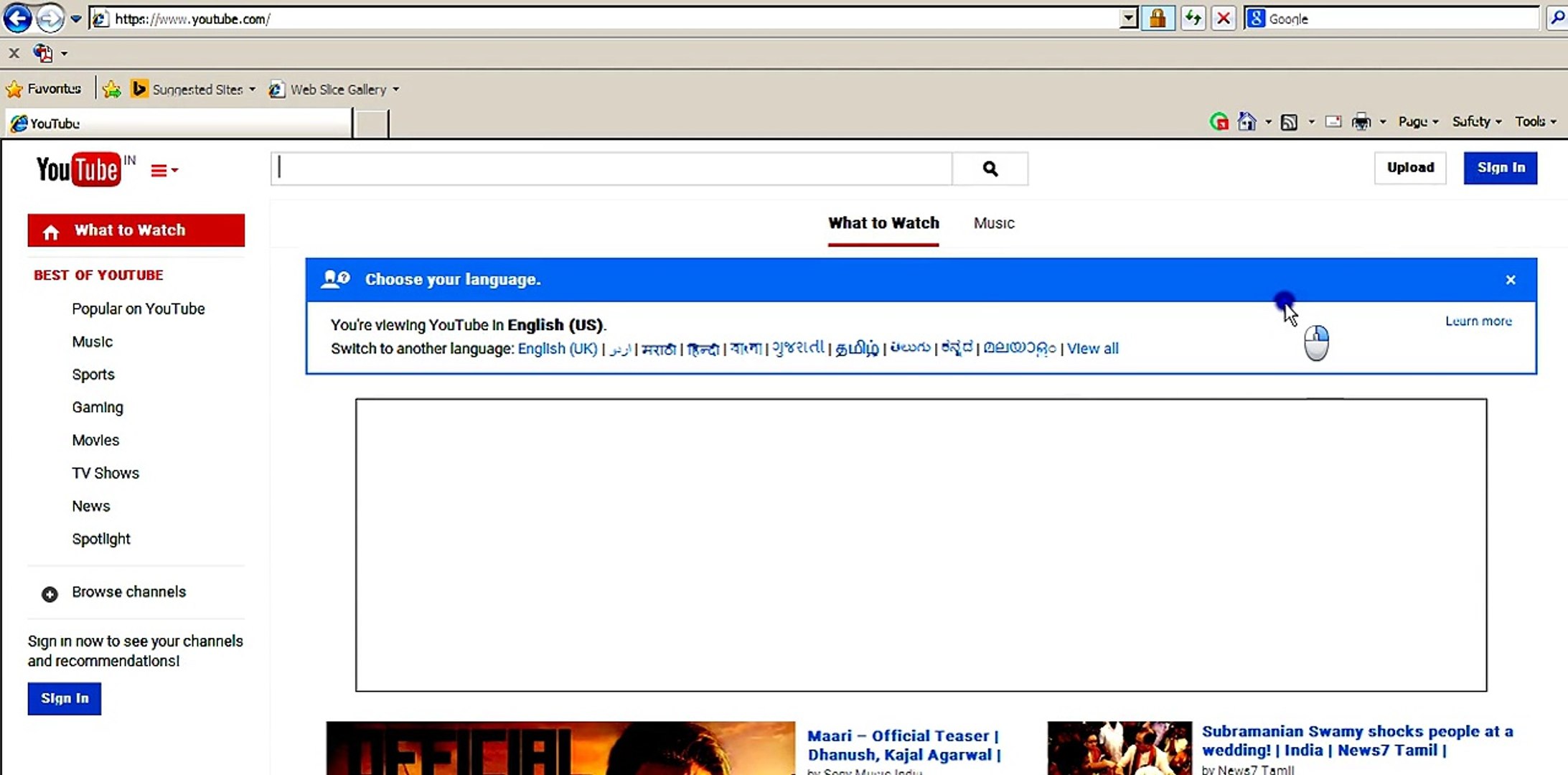
Task: Click the YouTube search magnifier icon
Action: pyautogui.click(x=990, y=168)
